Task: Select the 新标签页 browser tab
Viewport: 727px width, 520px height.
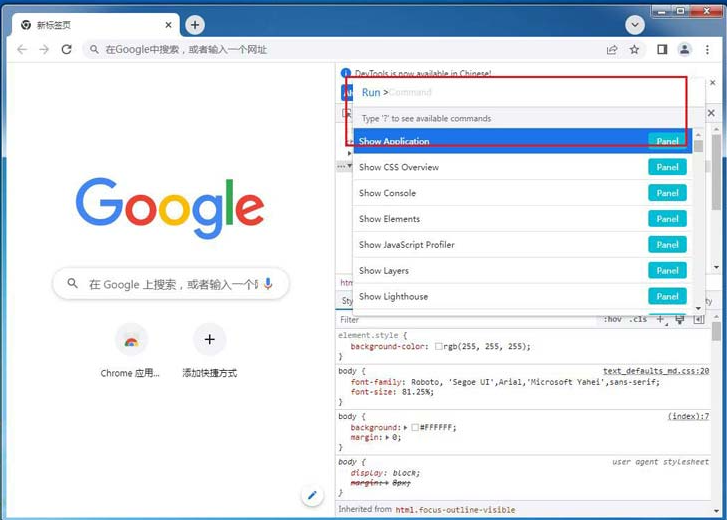Action: [x=96, y=25]
